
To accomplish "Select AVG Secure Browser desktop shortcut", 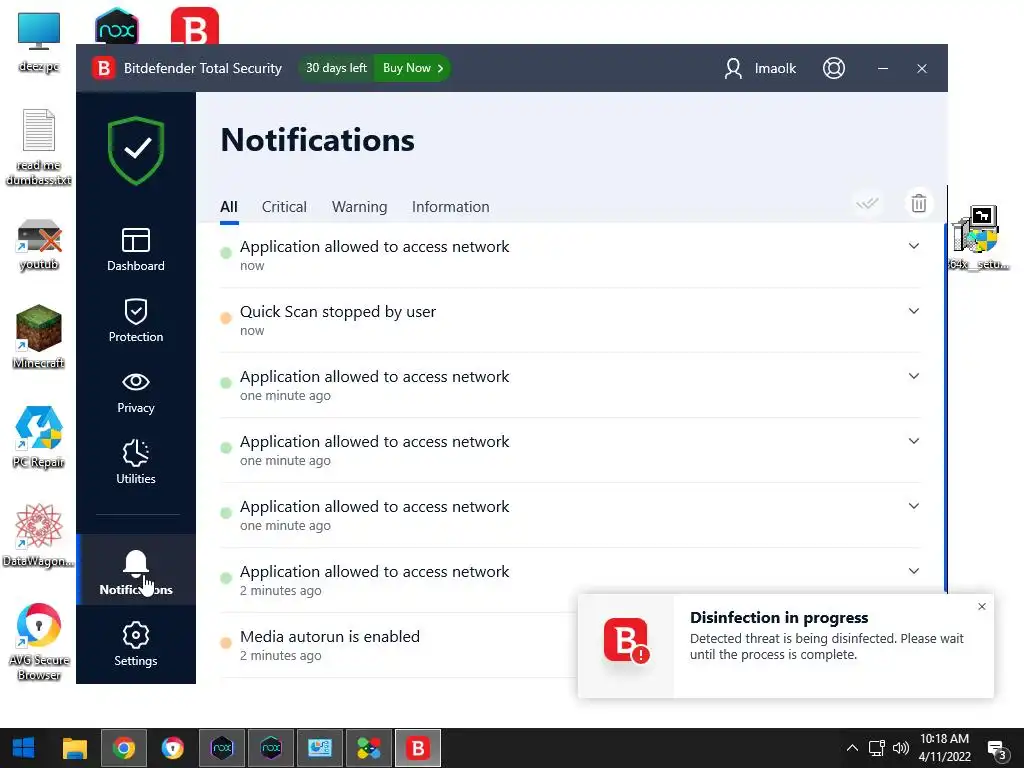I will [39, 642].
